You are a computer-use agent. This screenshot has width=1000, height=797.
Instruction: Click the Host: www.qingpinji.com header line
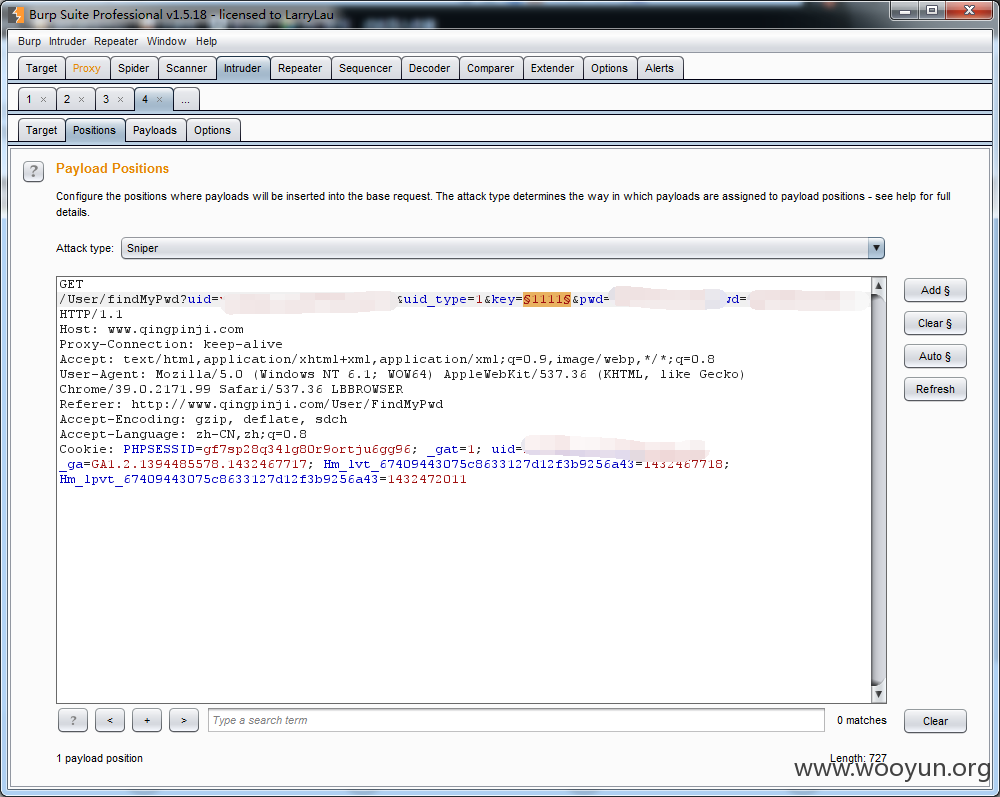pyautogui.click(x=152, y=330)
